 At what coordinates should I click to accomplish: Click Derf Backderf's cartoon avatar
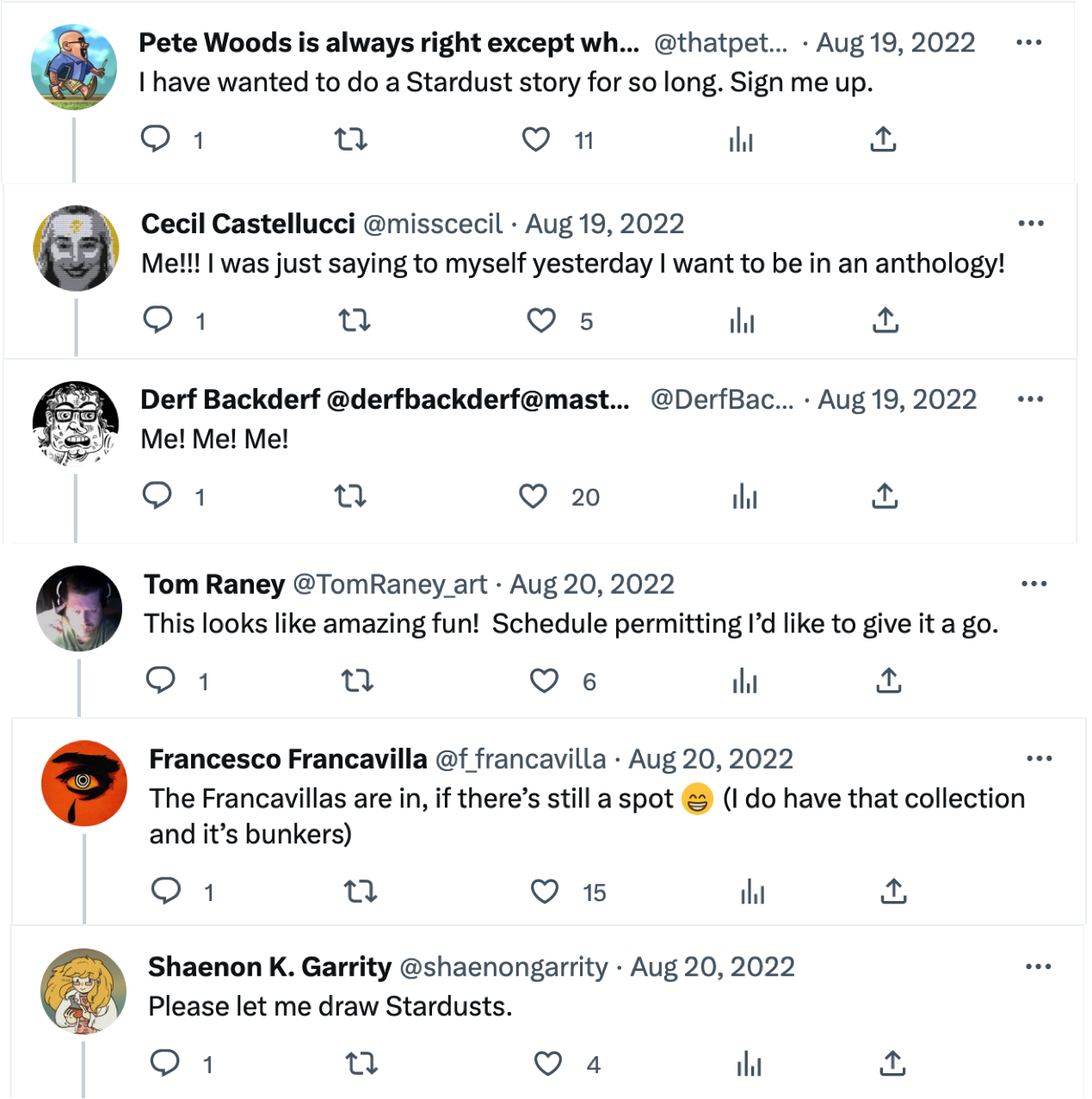[x=76, y=423]
